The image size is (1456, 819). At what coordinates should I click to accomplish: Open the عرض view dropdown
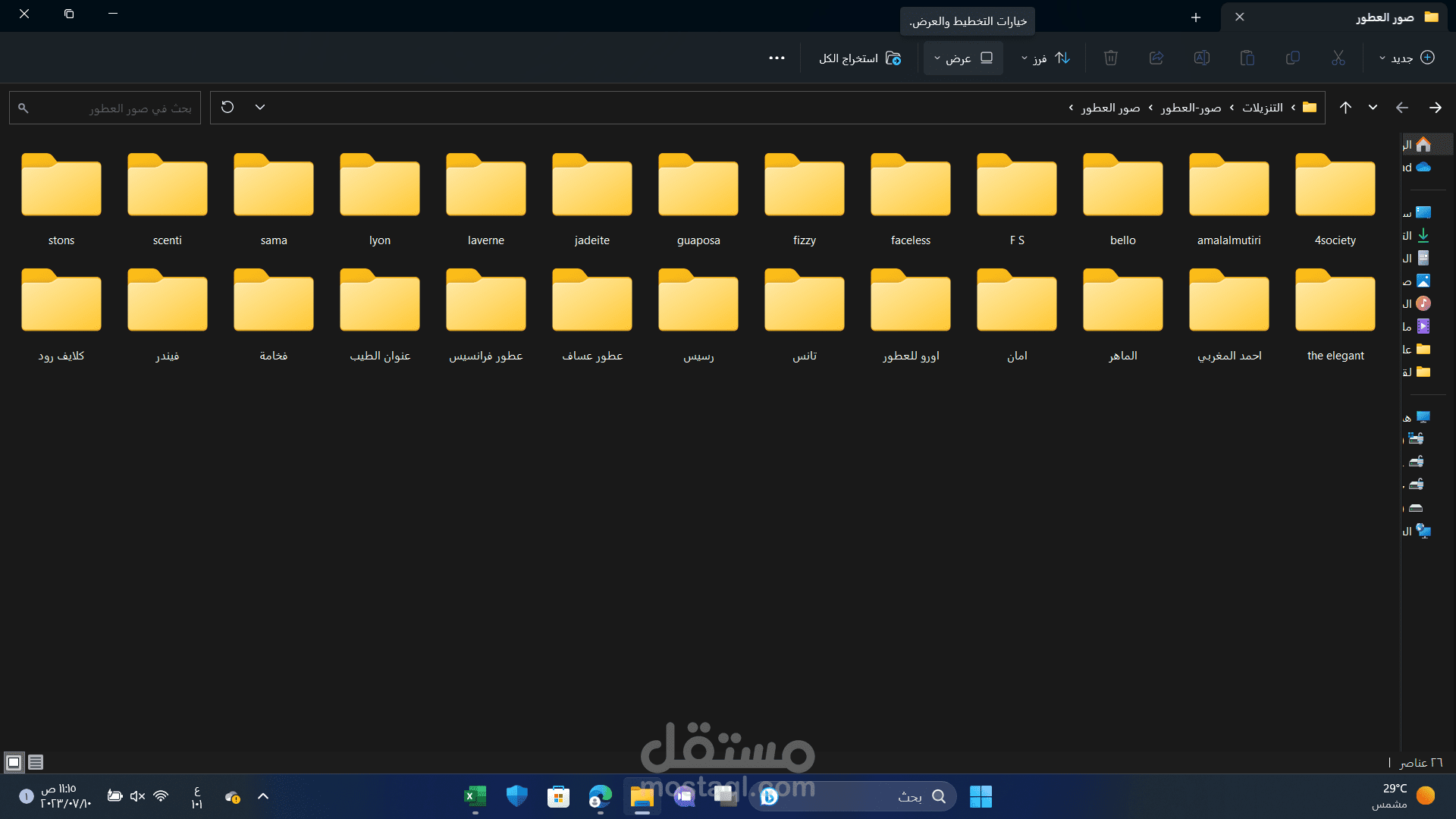coord(963,58)
